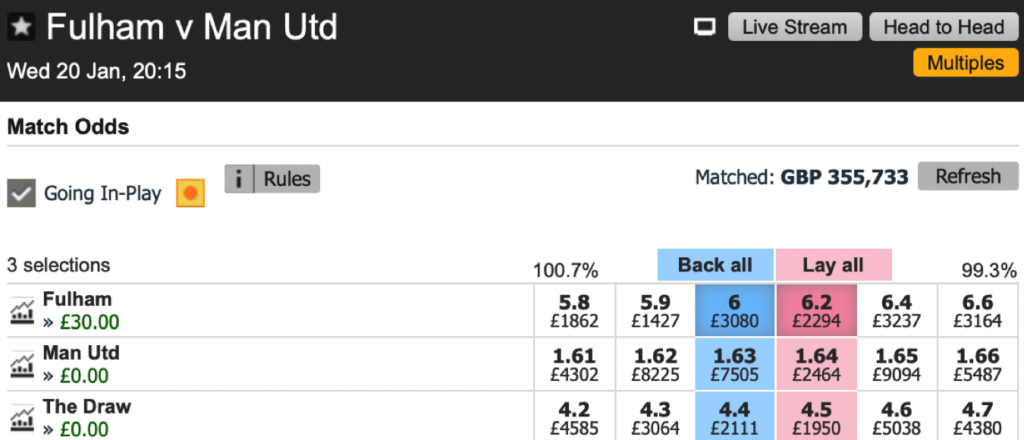The width and height of the screenshot is (1024, 440).
Task: Select Fulham back price 6
Action: click(x=734, y=310)
